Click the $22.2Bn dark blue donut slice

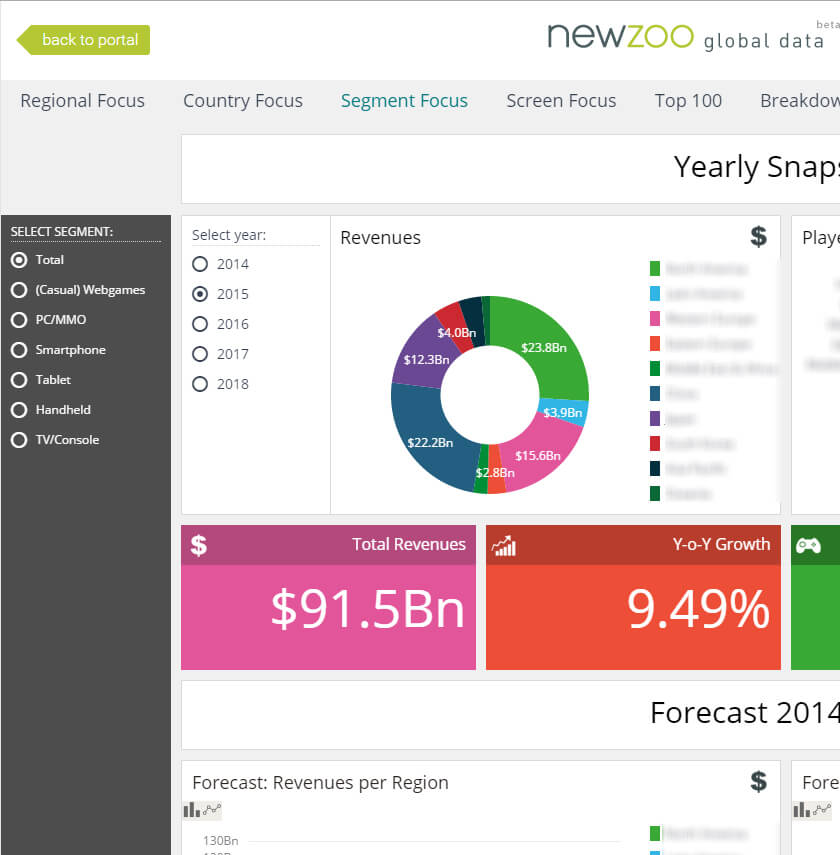coord(430,442)
